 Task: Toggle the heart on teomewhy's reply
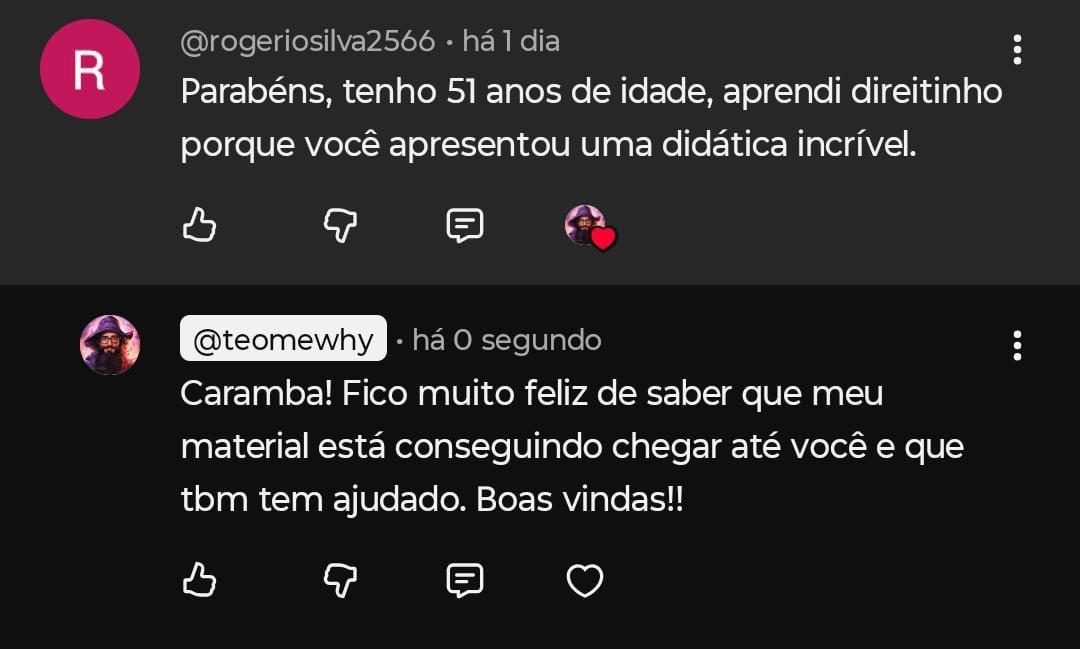(x=585, y=580)
